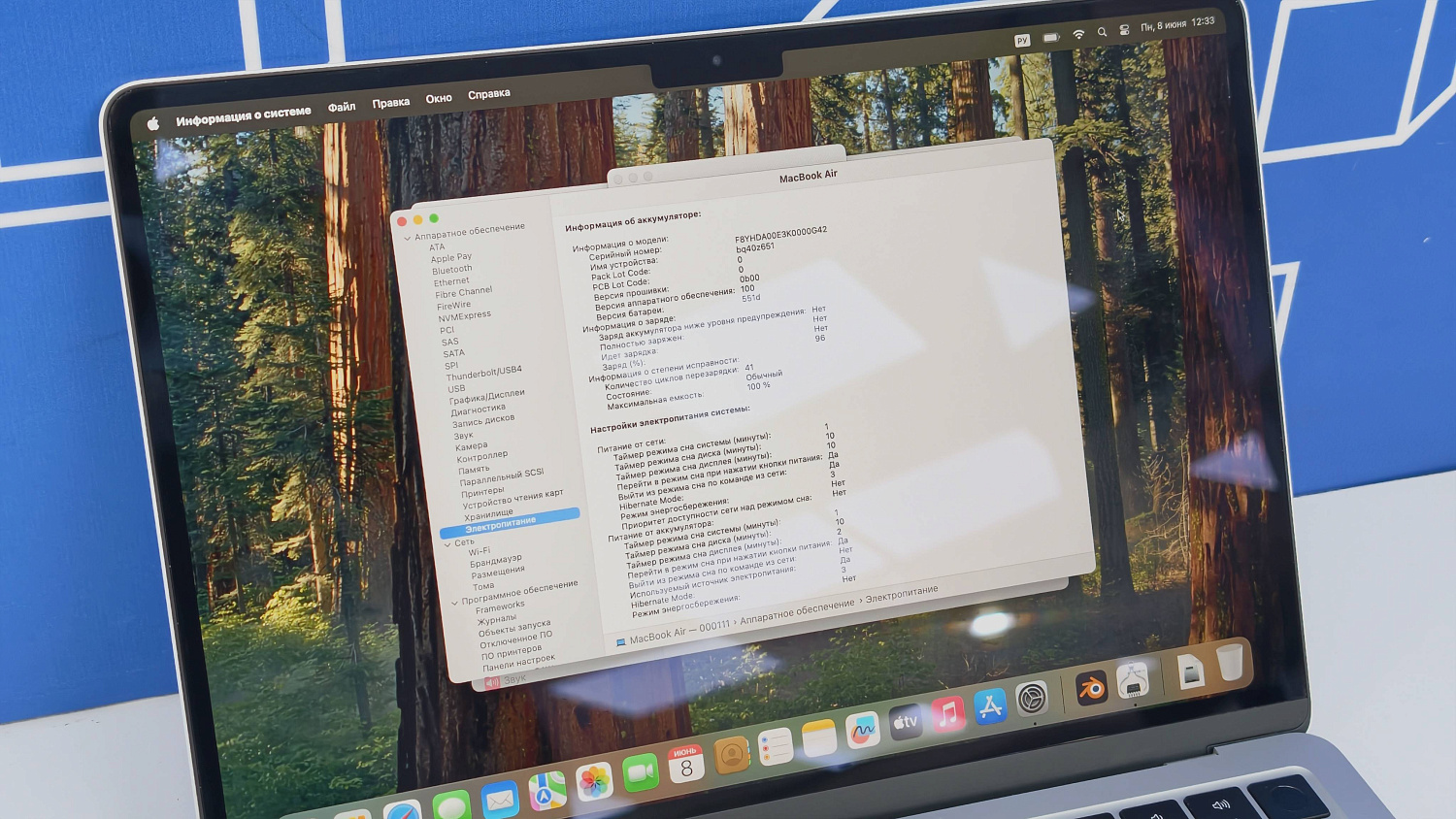Select Брандмауэр in the sidebar
The width and height of the screenshot is (1456, 819).
pyautogui.click(x=496, y=561)
